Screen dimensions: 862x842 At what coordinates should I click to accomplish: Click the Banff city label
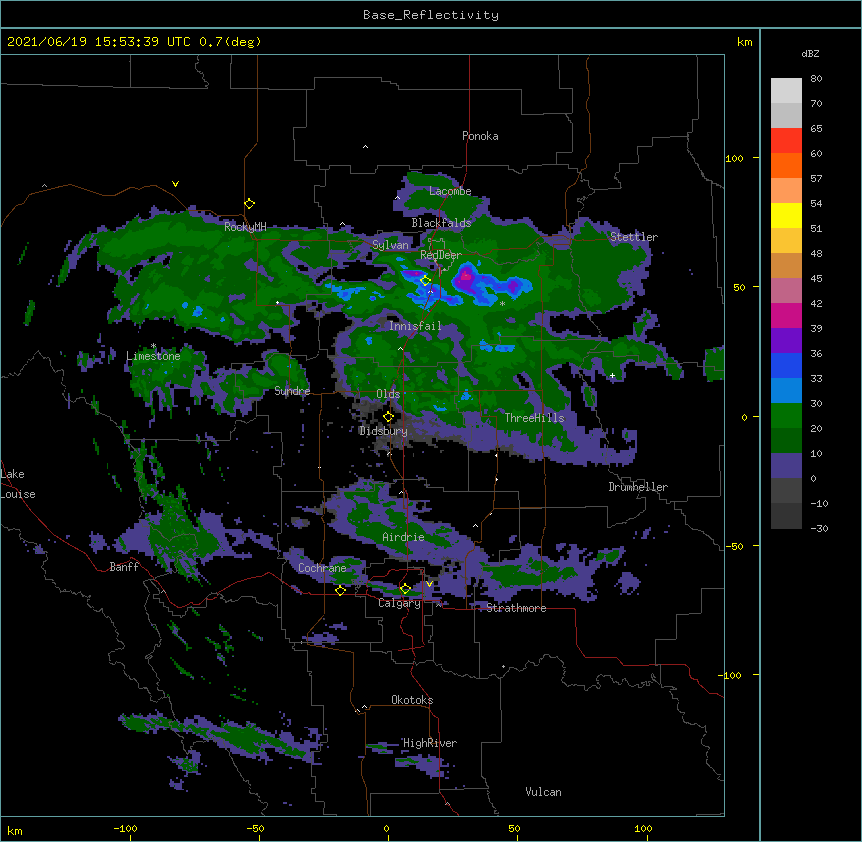(x=124, y=567)
